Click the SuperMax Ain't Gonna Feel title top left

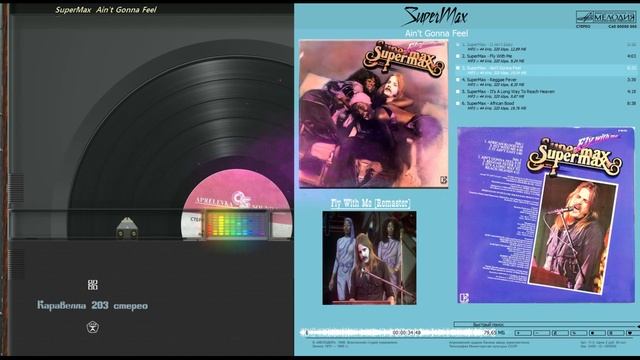106,10
